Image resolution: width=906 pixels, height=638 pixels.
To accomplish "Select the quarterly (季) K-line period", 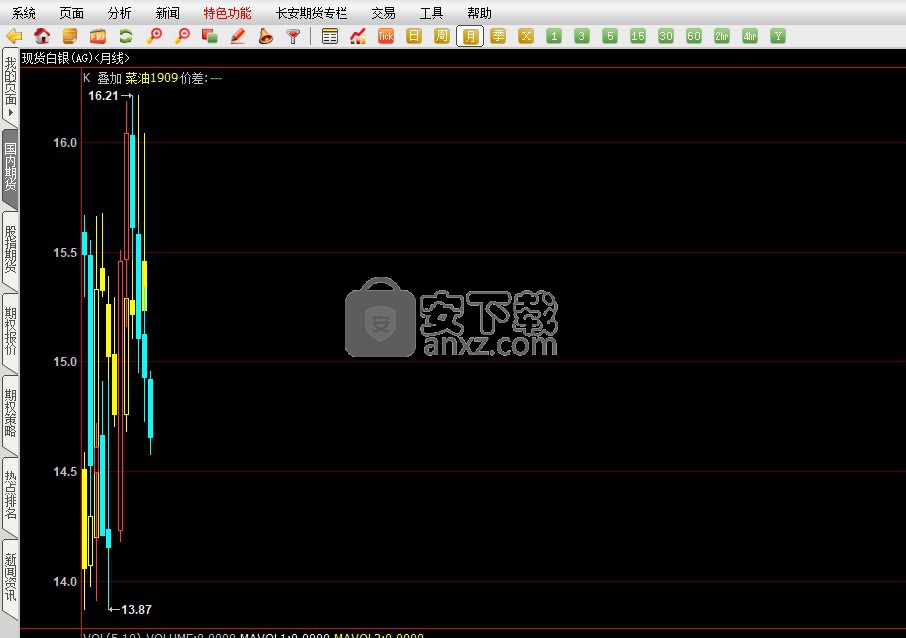I will pos(498,37).
